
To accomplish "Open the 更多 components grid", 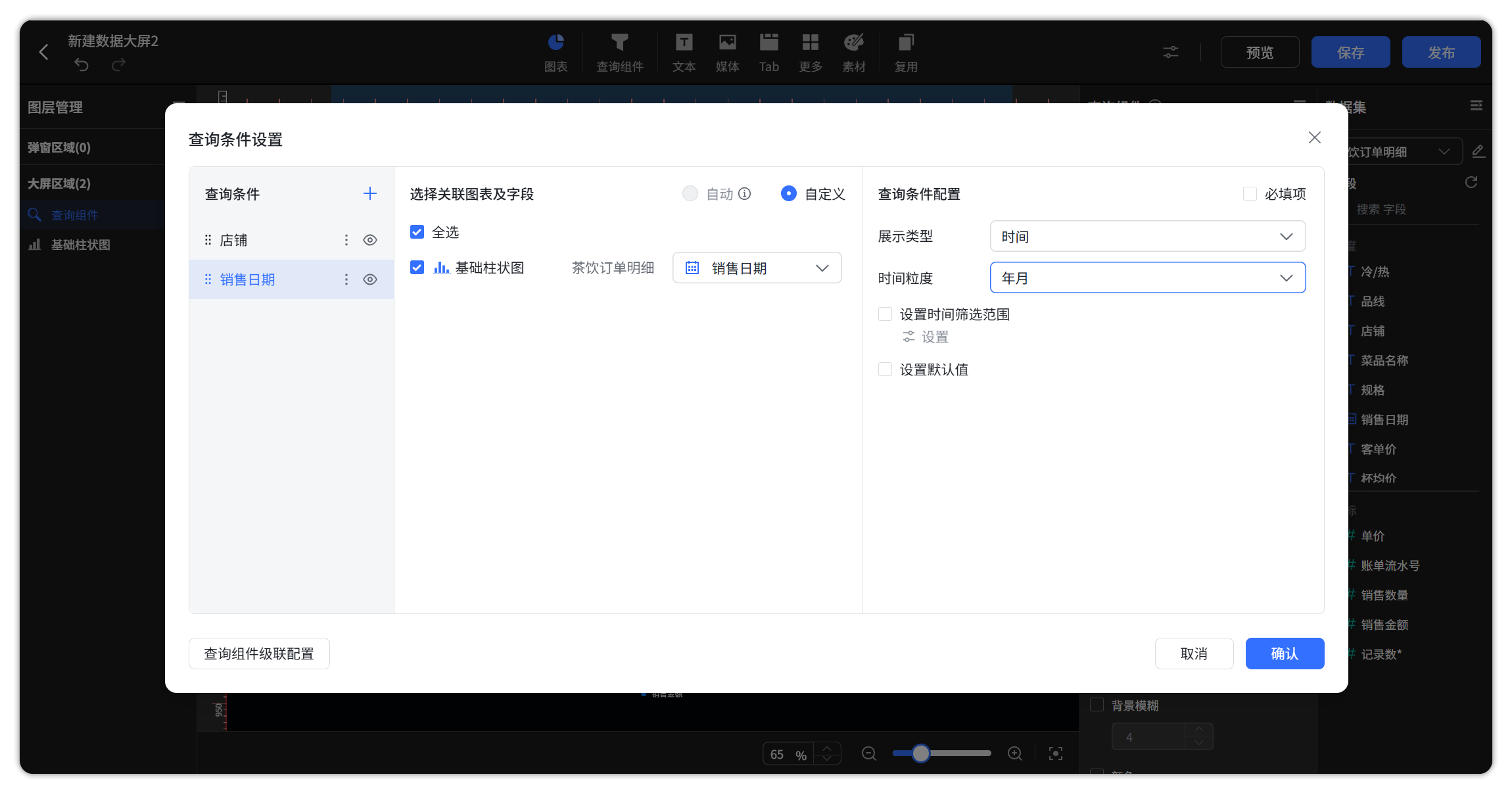I will pos(811,53).
